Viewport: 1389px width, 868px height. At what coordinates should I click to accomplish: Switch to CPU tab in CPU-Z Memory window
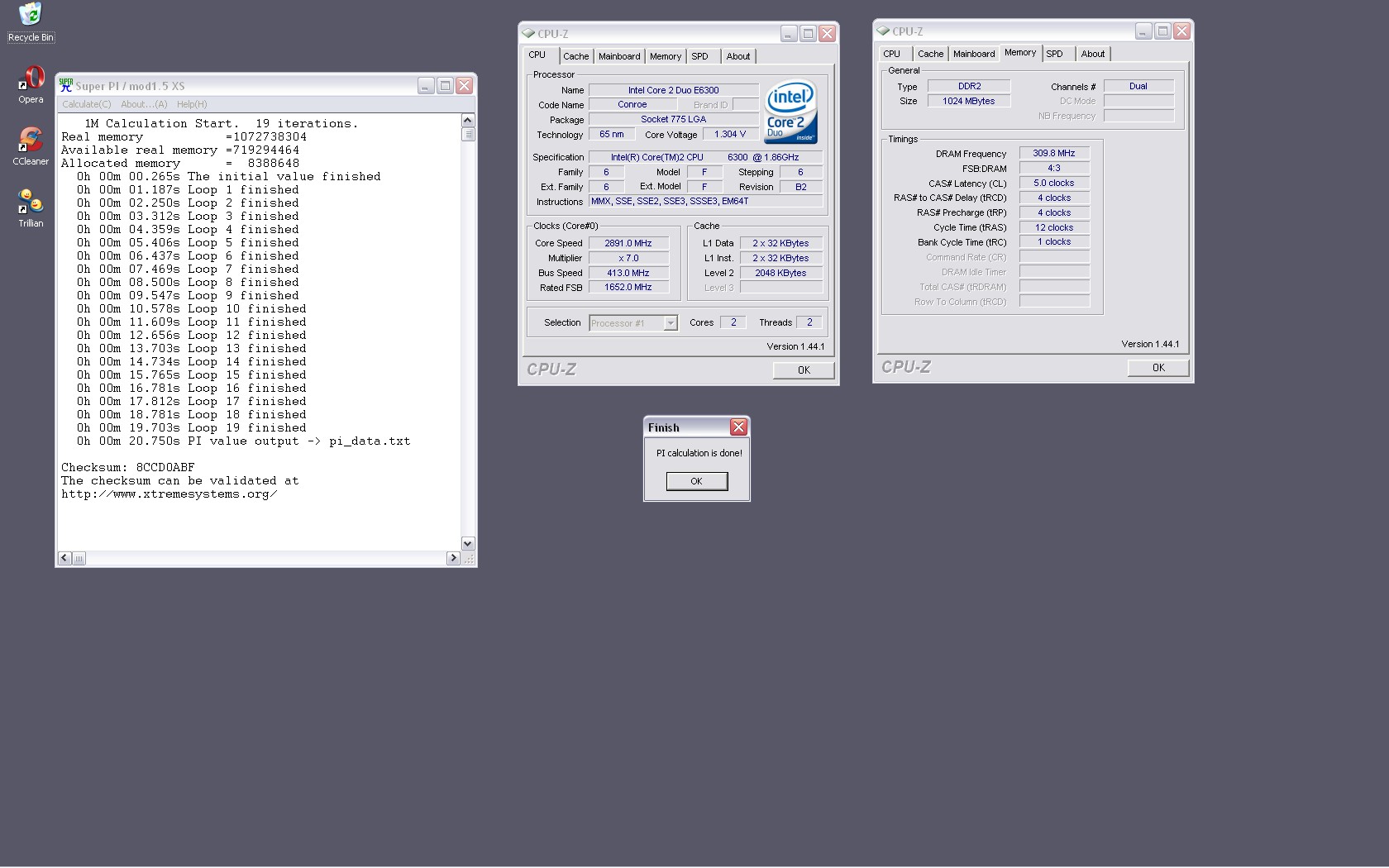(x=892, y=54)
